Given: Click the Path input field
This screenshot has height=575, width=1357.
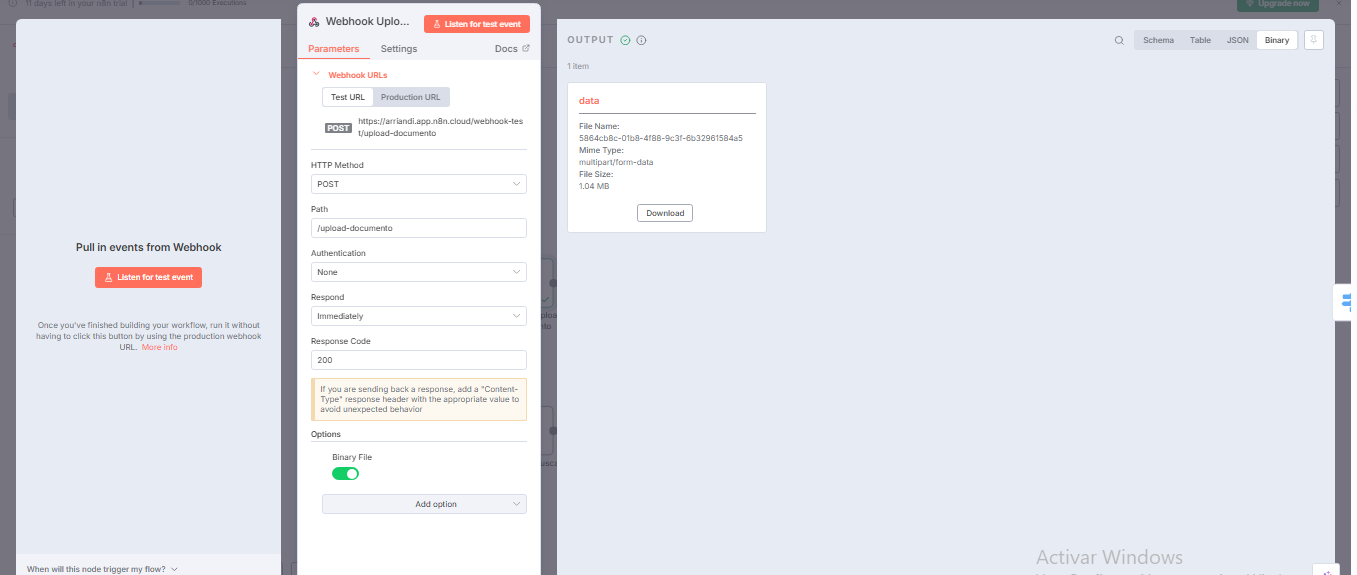Looking at the screenshot, I should click(x=419, y=228).
